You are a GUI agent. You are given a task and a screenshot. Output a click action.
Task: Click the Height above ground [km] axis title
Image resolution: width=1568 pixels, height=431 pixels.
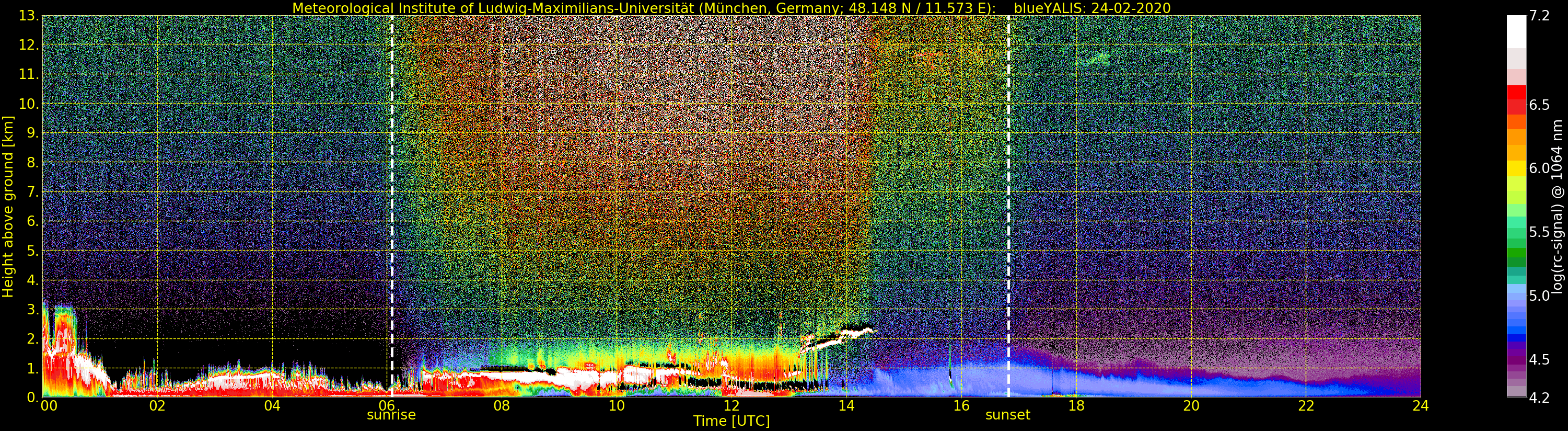8,207
